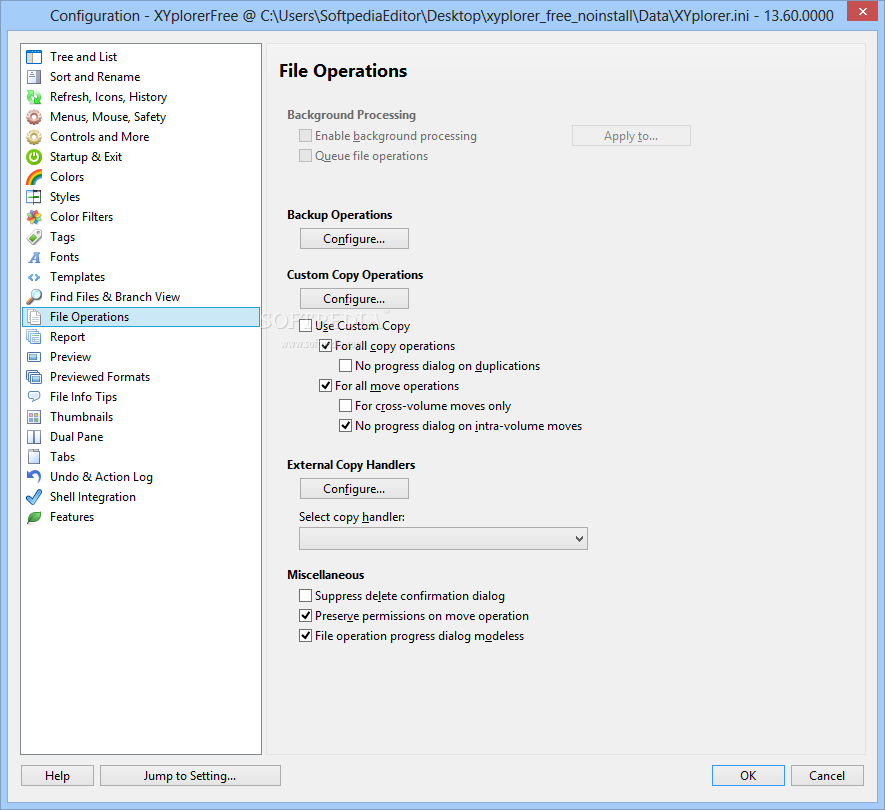Image resolution: width=885 pixels, height=810 pixels.
Task: Close the Configuration window
Action: [x=862, y=11]
